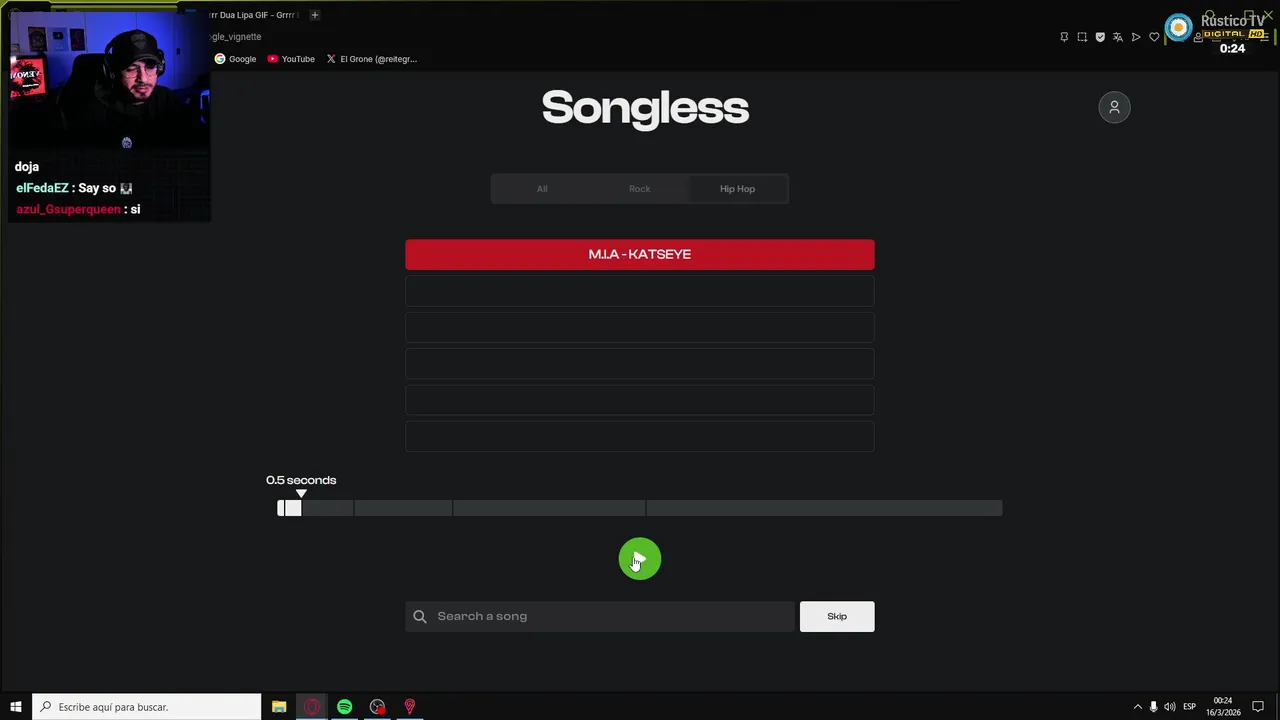Open the Google bookmark
This screenshot has height=720, width=1280.
236,59
